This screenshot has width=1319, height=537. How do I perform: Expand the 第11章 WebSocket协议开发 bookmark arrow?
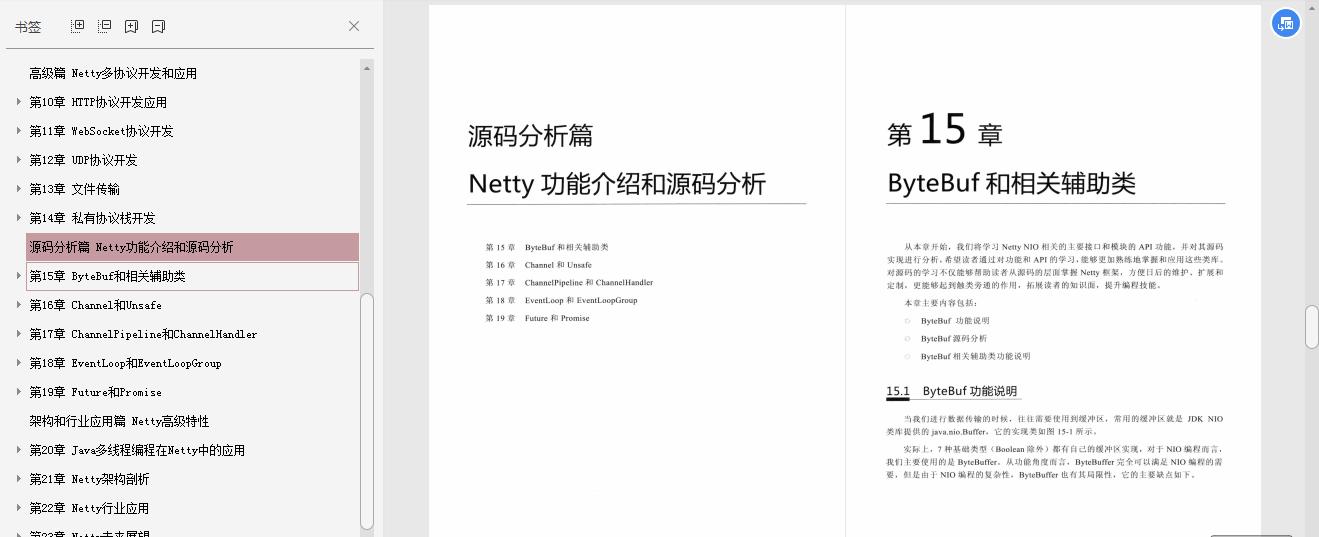(19, 131)
